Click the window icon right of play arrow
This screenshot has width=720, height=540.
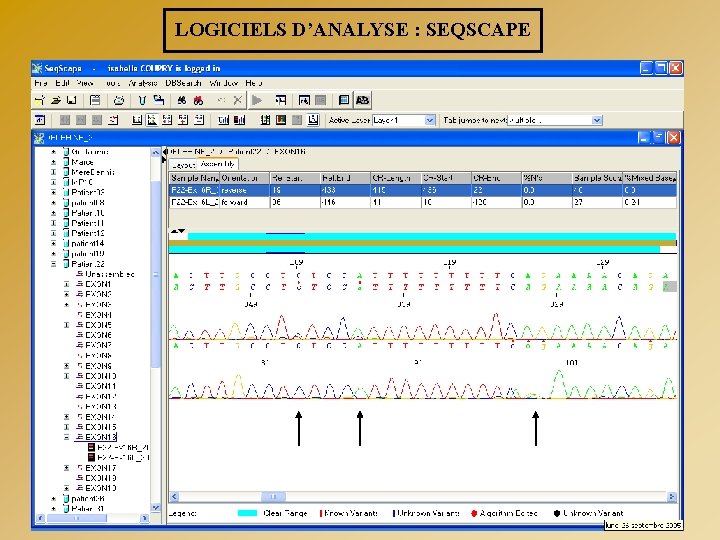click(x=281, y=100)
